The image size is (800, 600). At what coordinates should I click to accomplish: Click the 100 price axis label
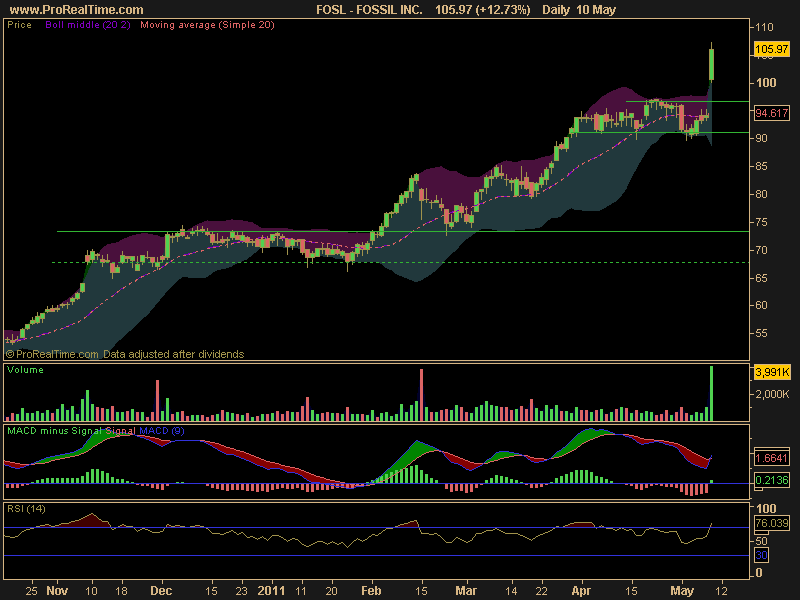[766, 83]
